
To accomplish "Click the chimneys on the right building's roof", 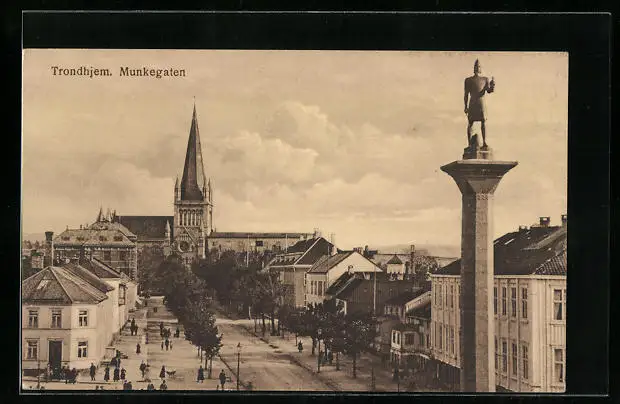I will pos(544,222).
